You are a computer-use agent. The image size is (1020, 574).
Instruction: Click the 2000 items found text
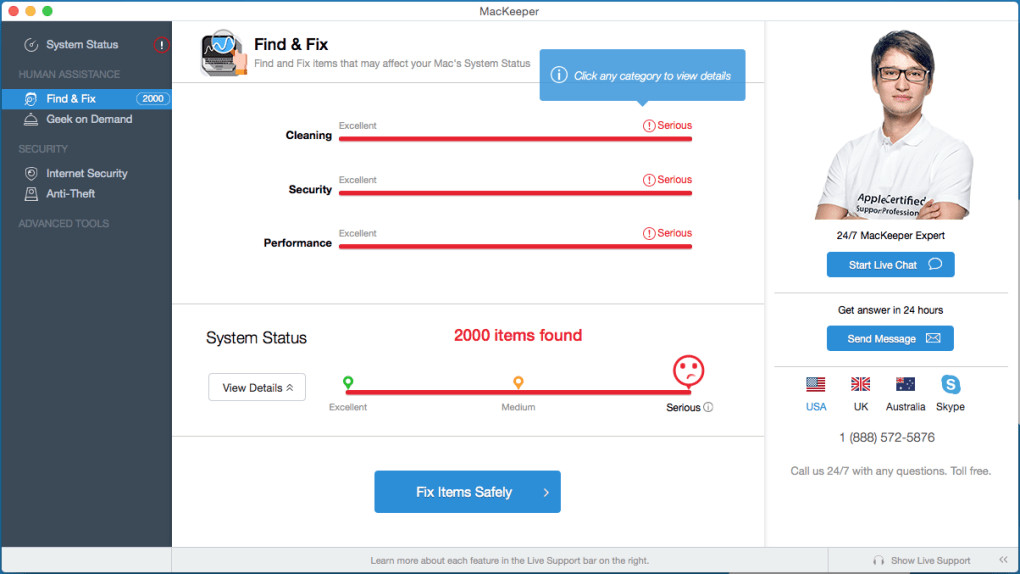click(x=518, y=335)
